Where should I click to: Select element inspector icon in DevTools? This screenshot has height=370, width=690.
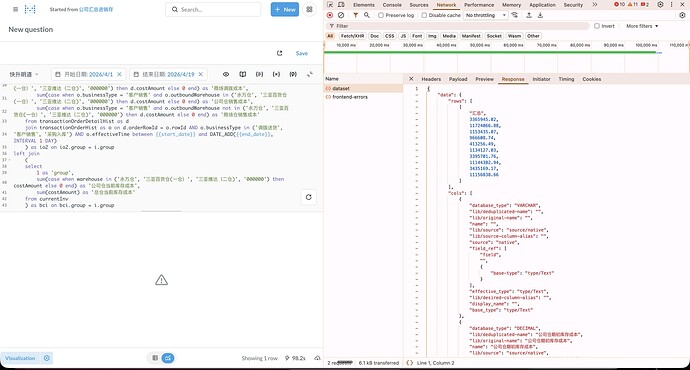[x=330, y=4]
